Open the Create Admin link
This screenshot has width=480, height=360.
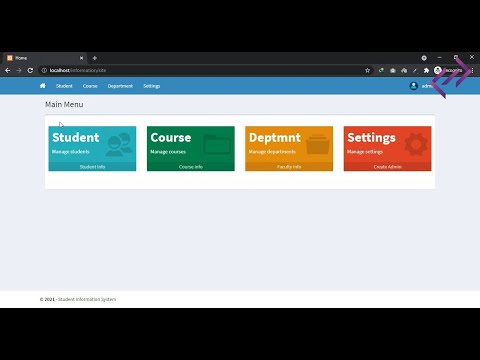pyautogui.click(x=387, y=167)
